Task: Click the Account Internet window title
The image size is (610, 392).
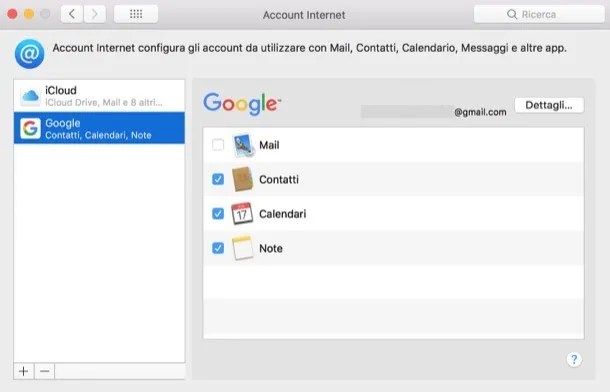Action: [x=304, y=15]
